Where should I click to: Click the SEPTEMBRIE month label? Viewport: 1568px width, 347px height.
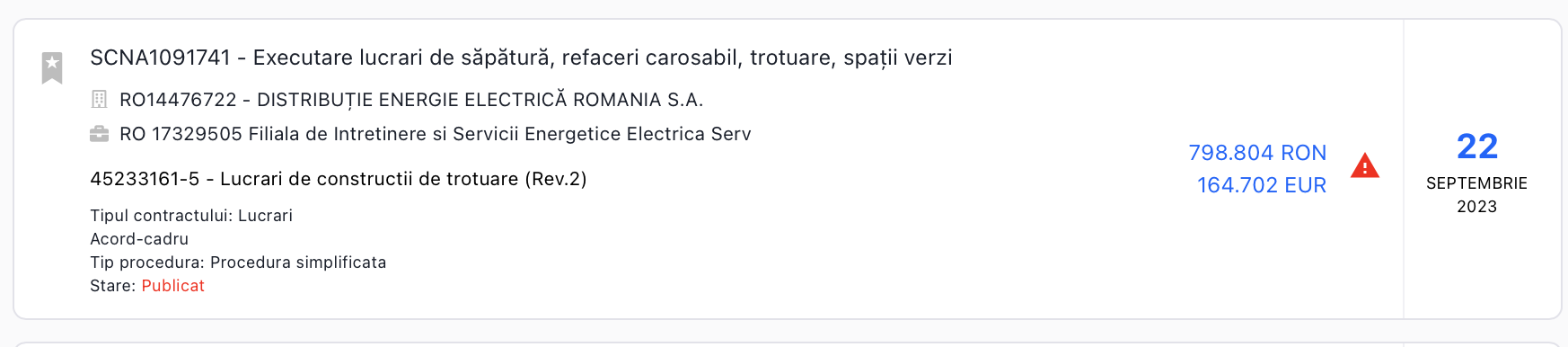(1477, 183)
